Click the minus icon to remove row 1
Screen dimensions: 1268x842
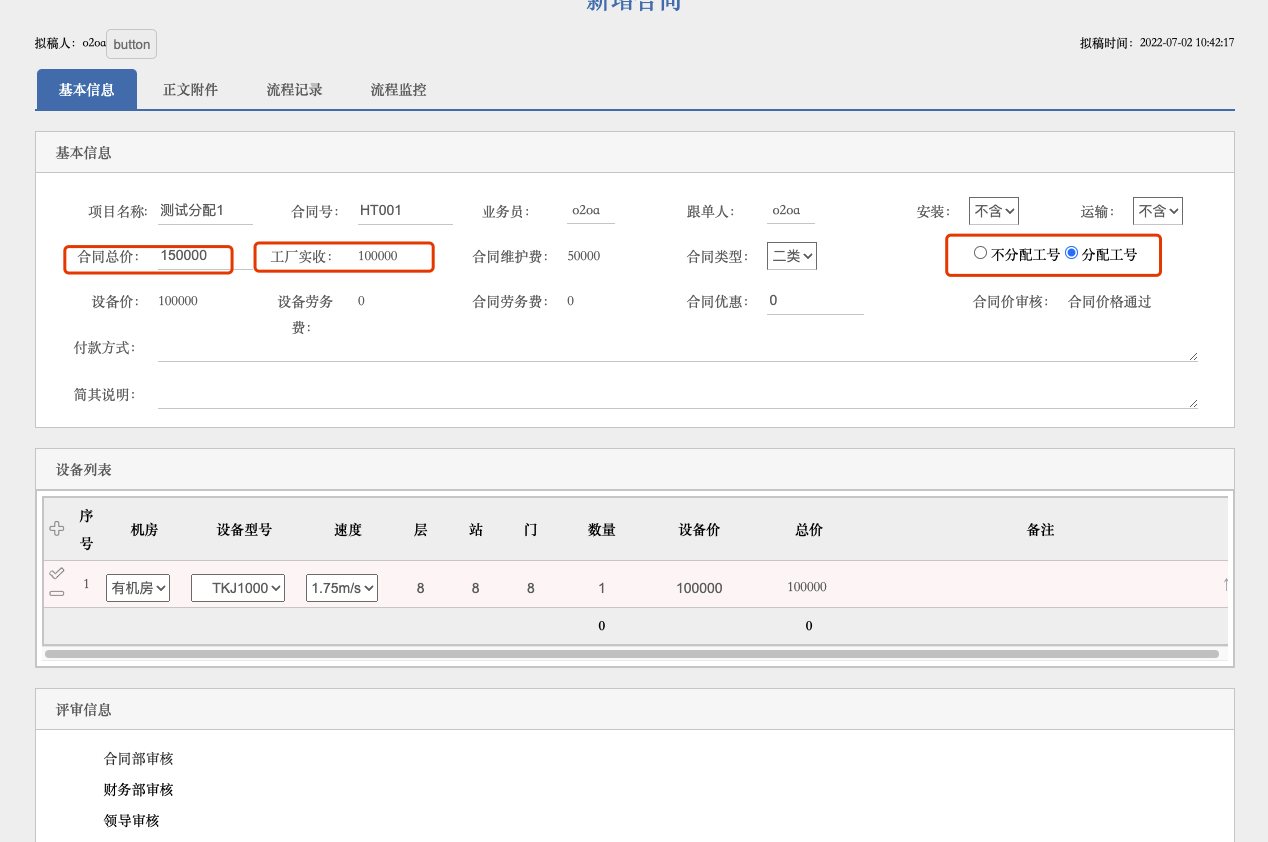(x=57, y=594)
